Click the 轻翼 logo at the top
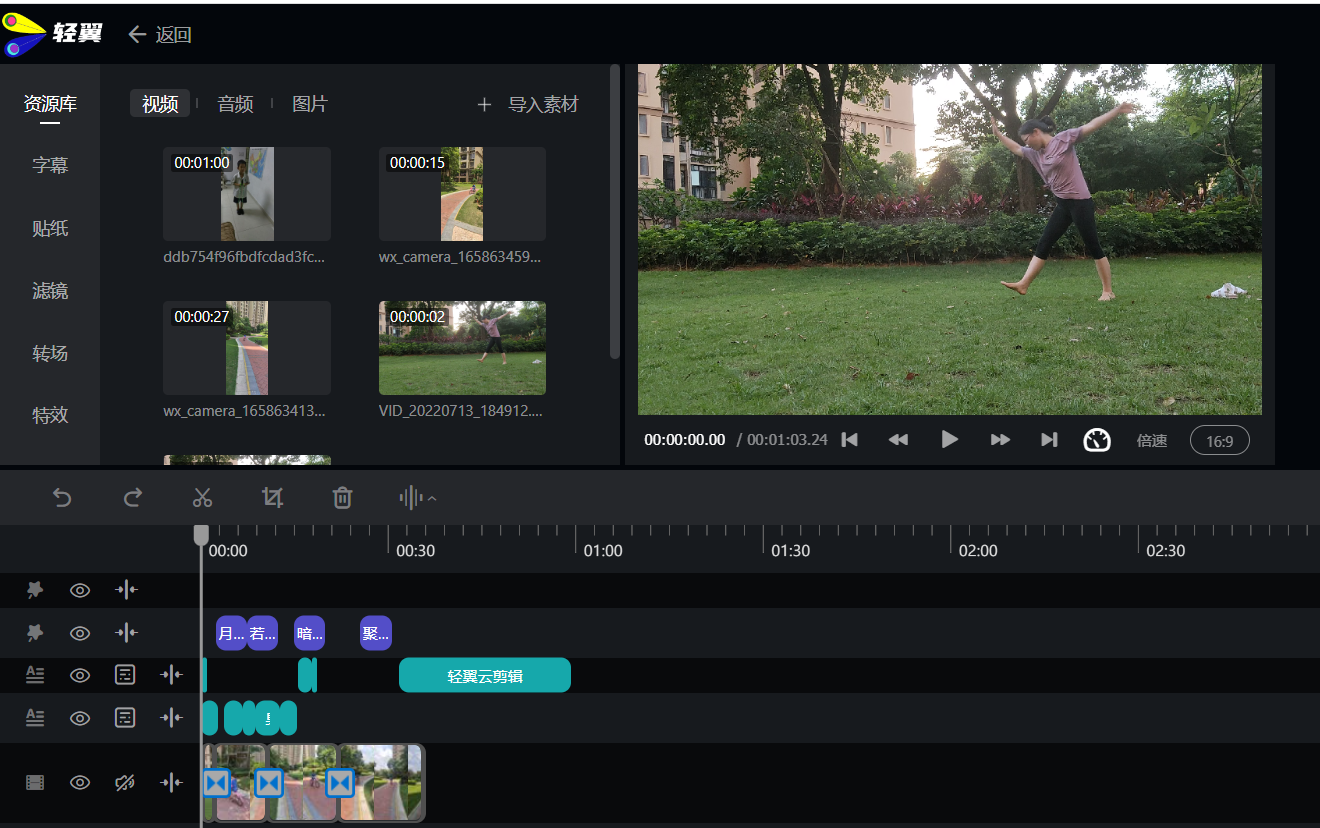The image size is (1320, 828). coord(52,33)
